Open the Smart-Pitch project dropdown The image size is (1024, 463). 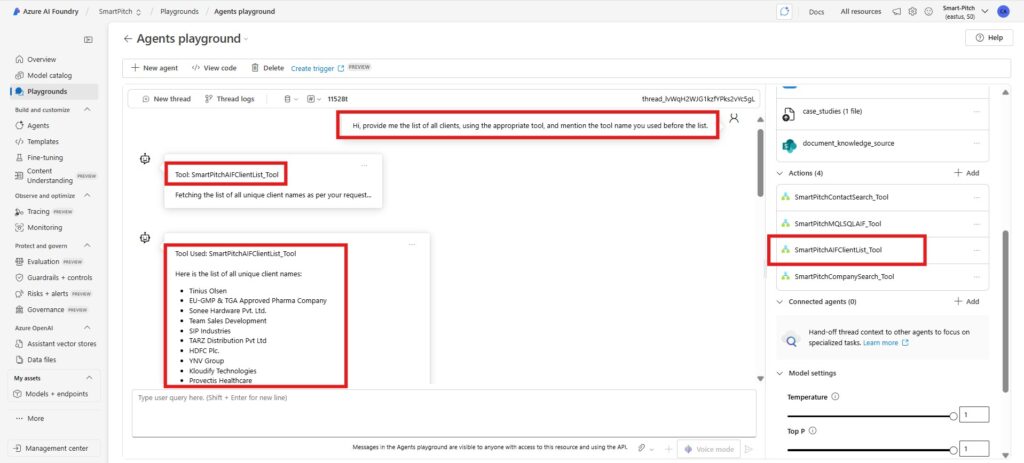point(986,11)
